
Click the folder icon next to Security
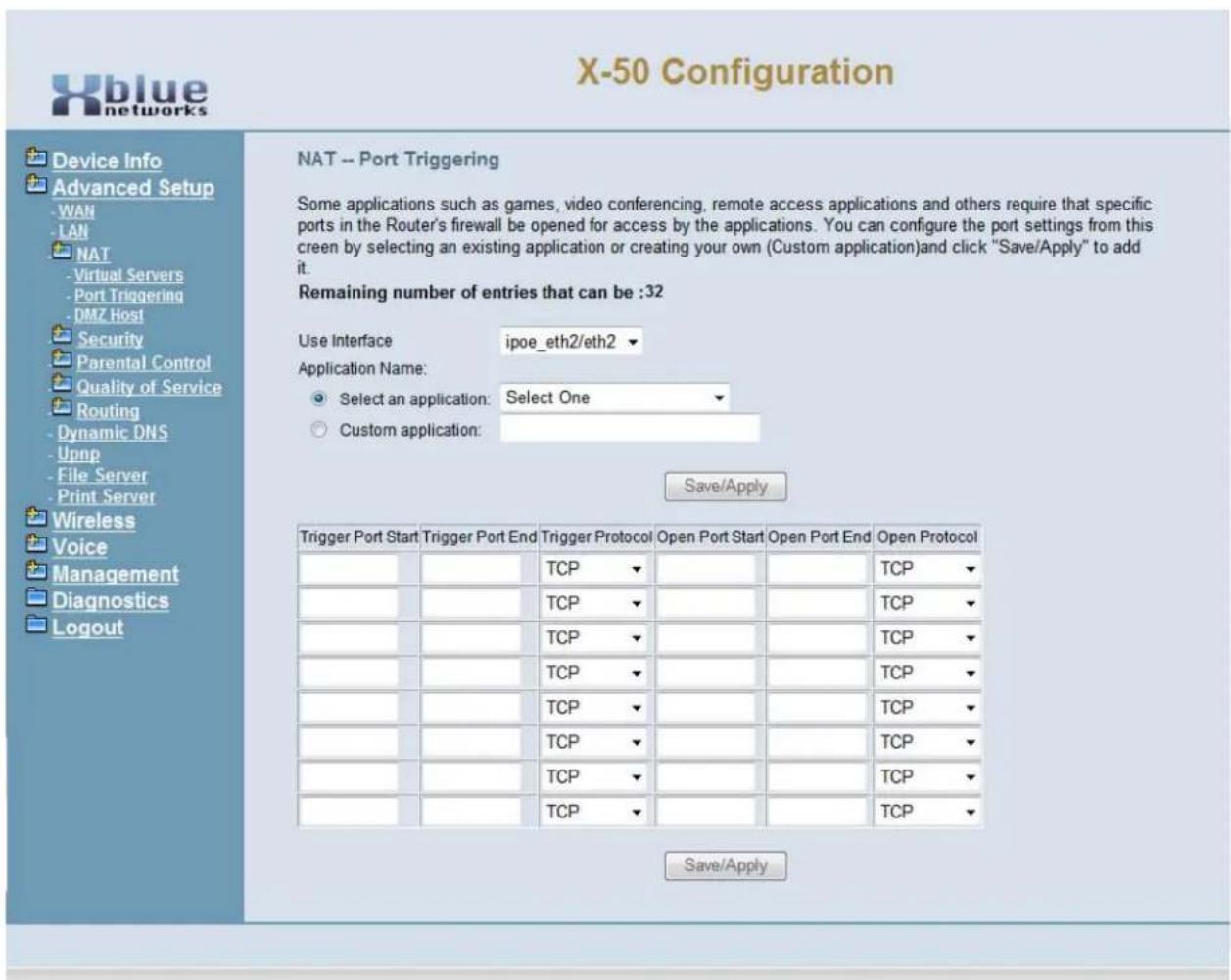tap(64, 337)
